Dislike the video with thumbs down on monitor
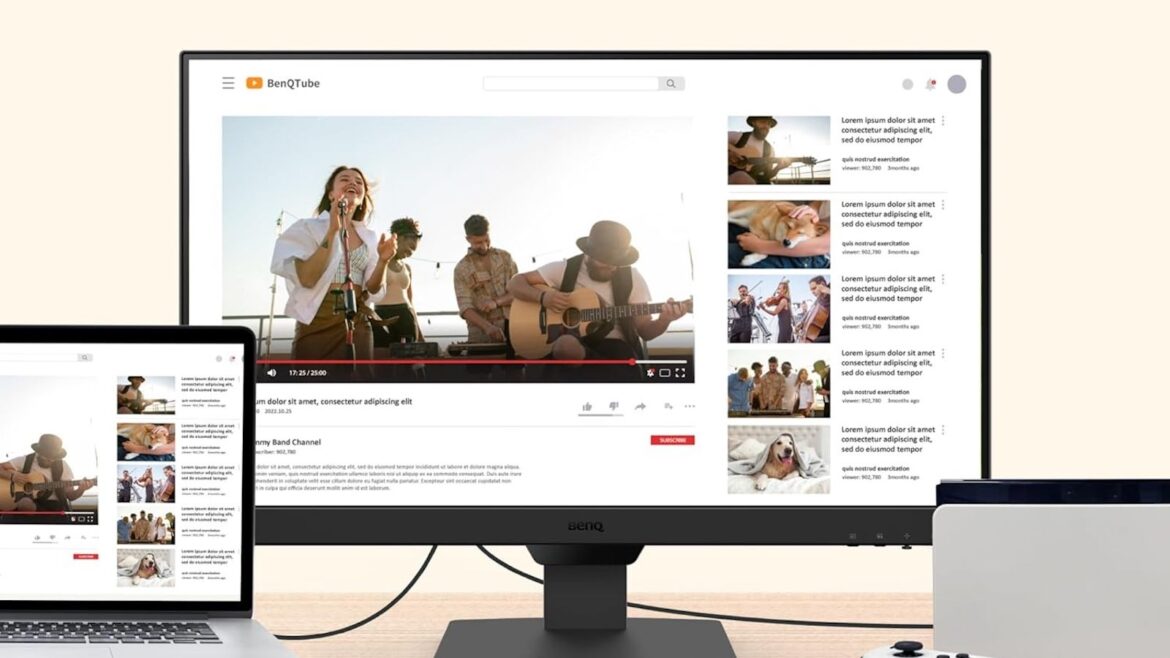Viewport: 1170px width, 658px height. tap(613, 407)
